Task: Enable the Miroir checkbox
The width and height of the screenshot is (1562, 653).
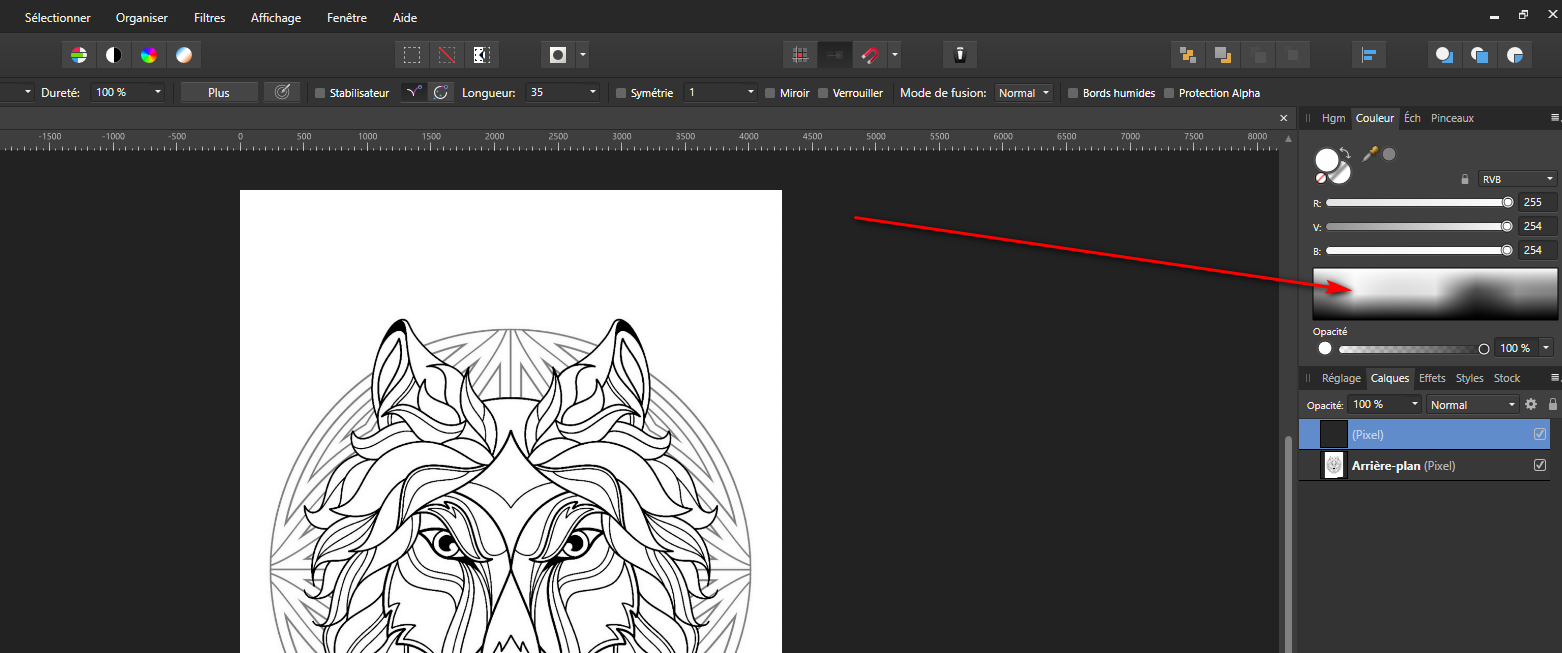Action: pos(770,93)
